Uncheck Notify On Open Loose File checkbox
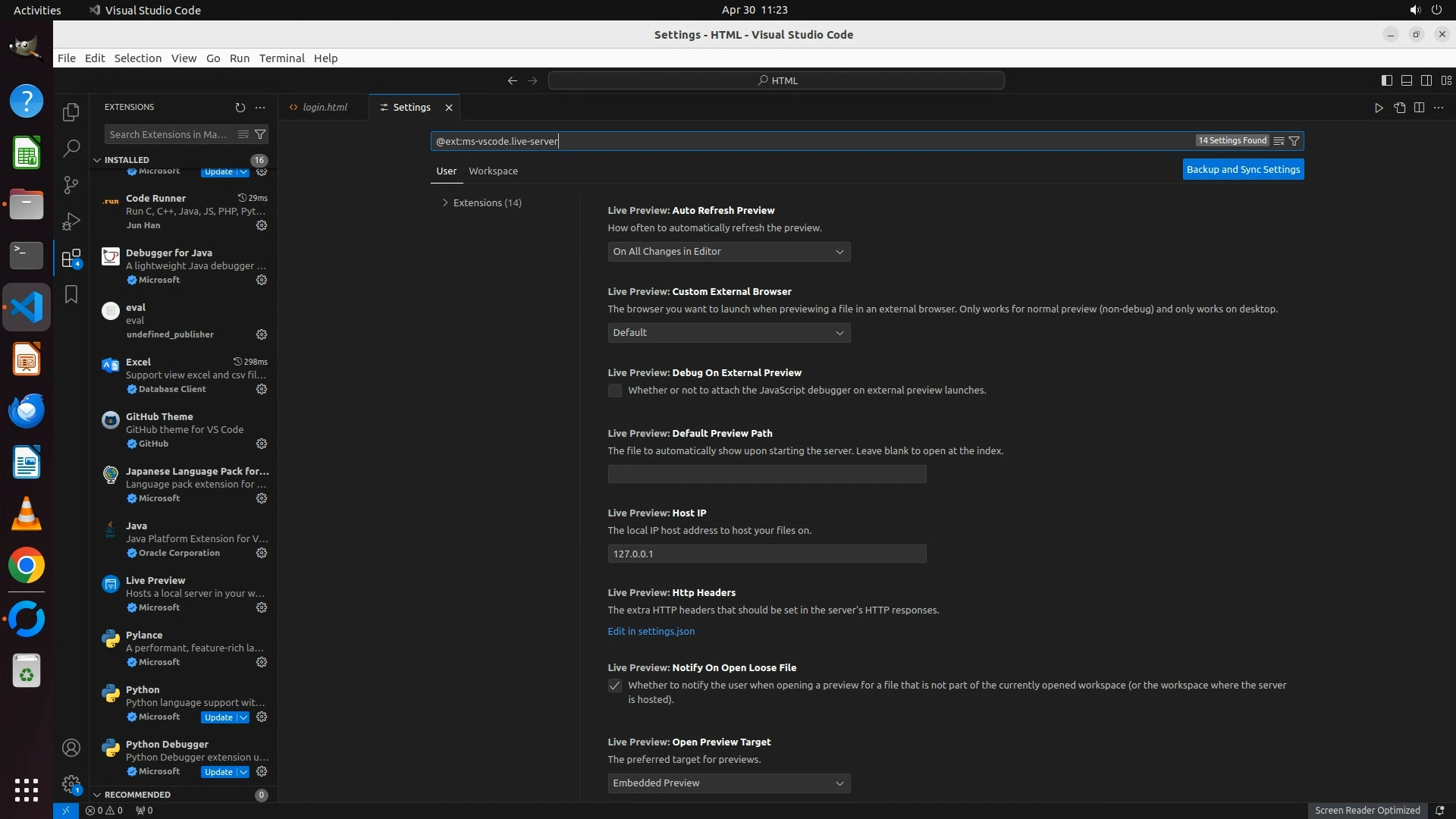 (x=615, y=686)
